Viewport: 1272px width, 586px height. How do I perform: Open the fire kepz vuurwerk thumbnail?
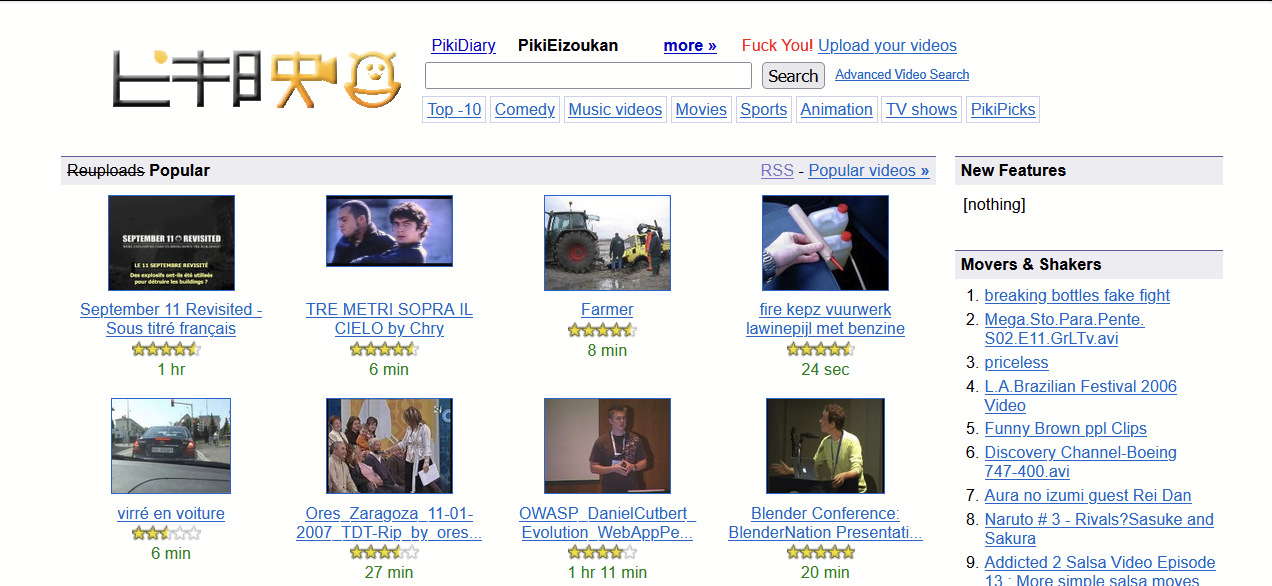tap(825, 243)
